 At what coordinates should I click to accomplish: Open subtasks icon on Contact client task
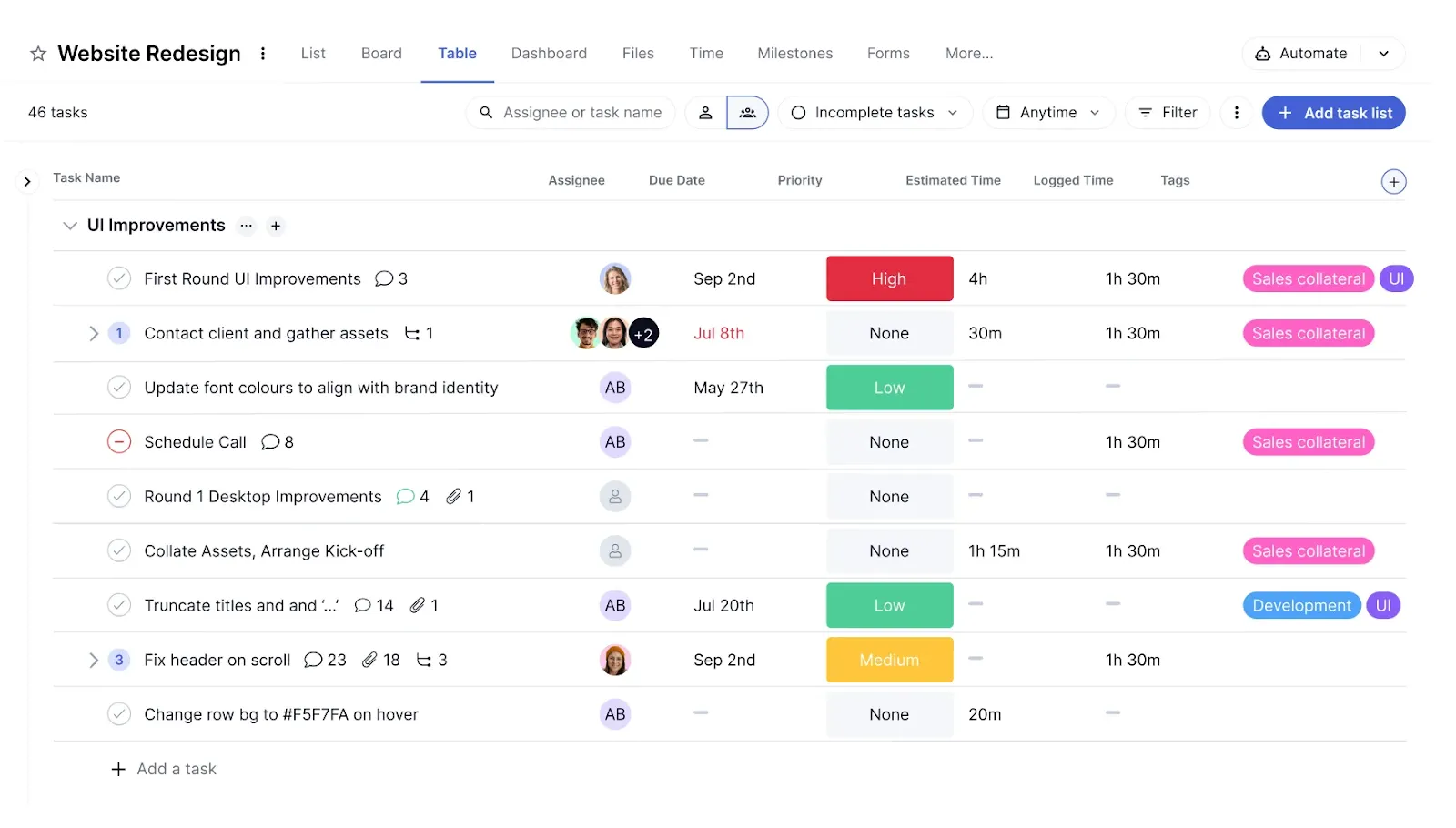pyautogui.click(x=418, y=333)
